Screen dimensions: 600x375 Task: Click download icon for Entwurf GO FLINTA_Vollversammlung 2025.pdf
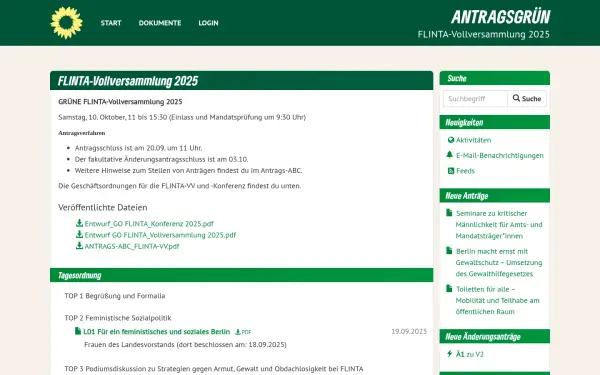click(x=79, y=234)
